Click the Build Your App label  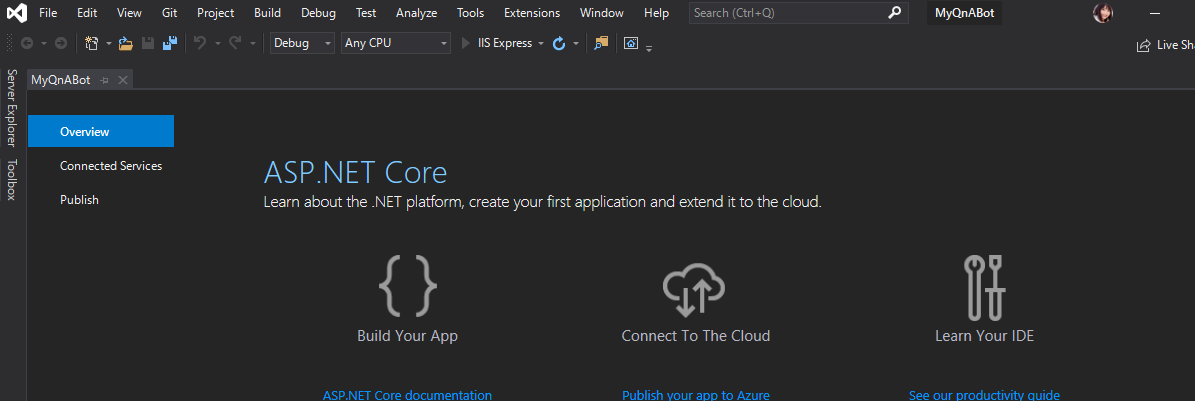pyautogui.click(x=407, y=335)
